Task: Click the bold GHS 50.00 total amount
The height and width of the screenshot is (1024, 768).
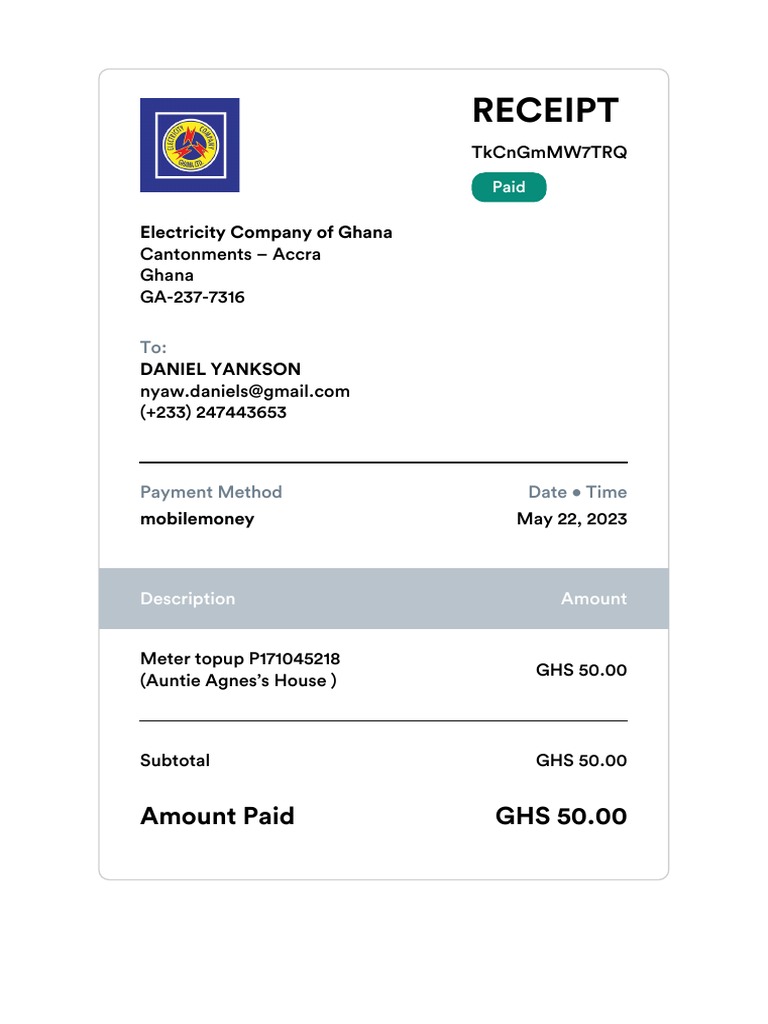Action: [x=561, y=816]
